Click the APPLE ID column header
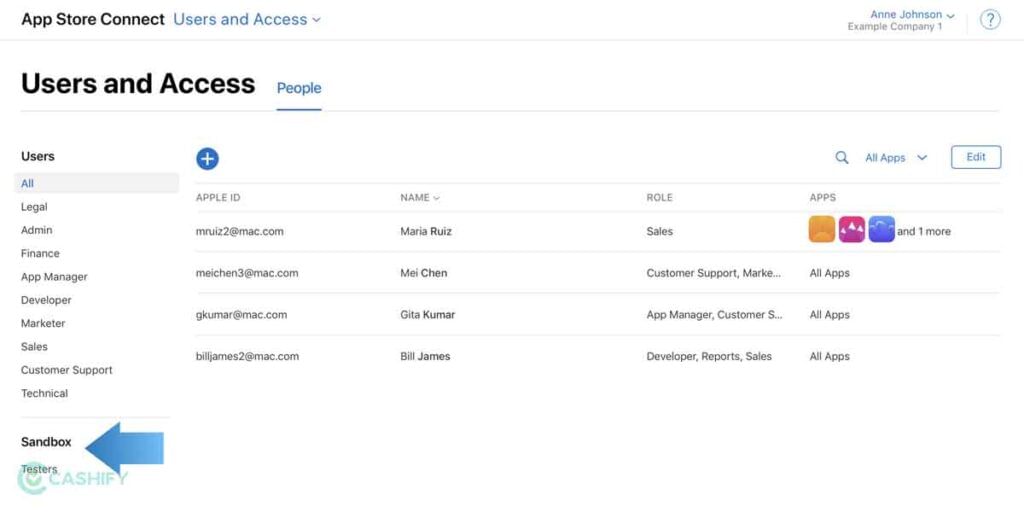The width and height of the screenshot is (1024, 512). 218,197
